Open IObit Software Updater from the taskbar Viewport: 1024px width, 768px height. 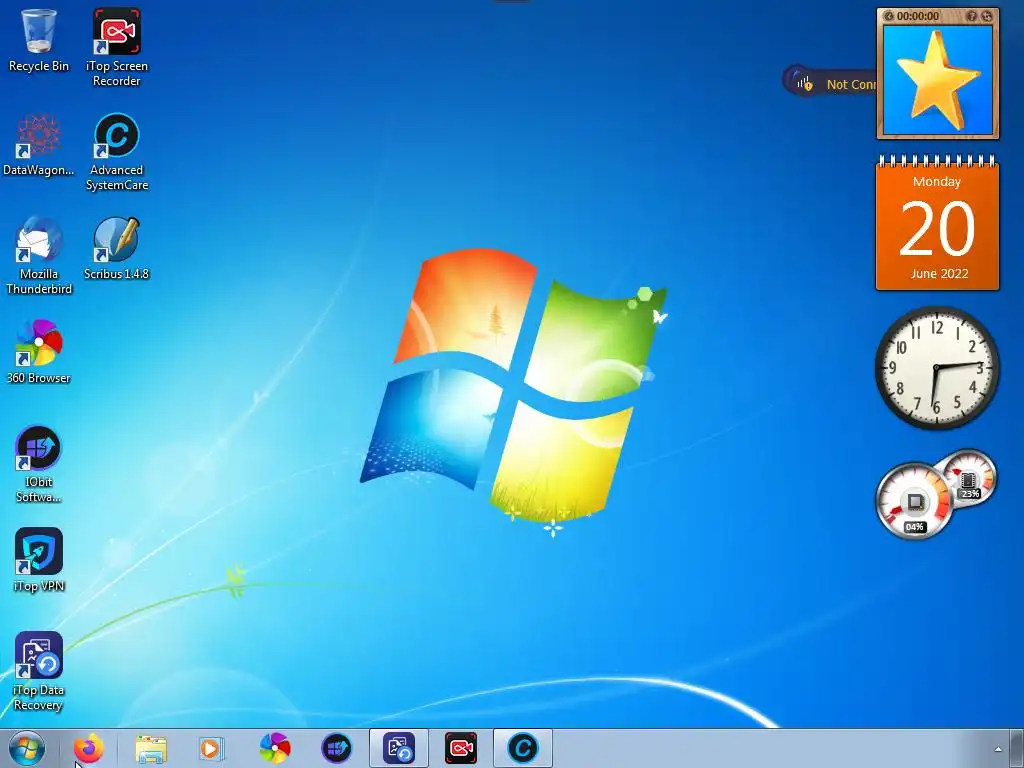(337, 748)
